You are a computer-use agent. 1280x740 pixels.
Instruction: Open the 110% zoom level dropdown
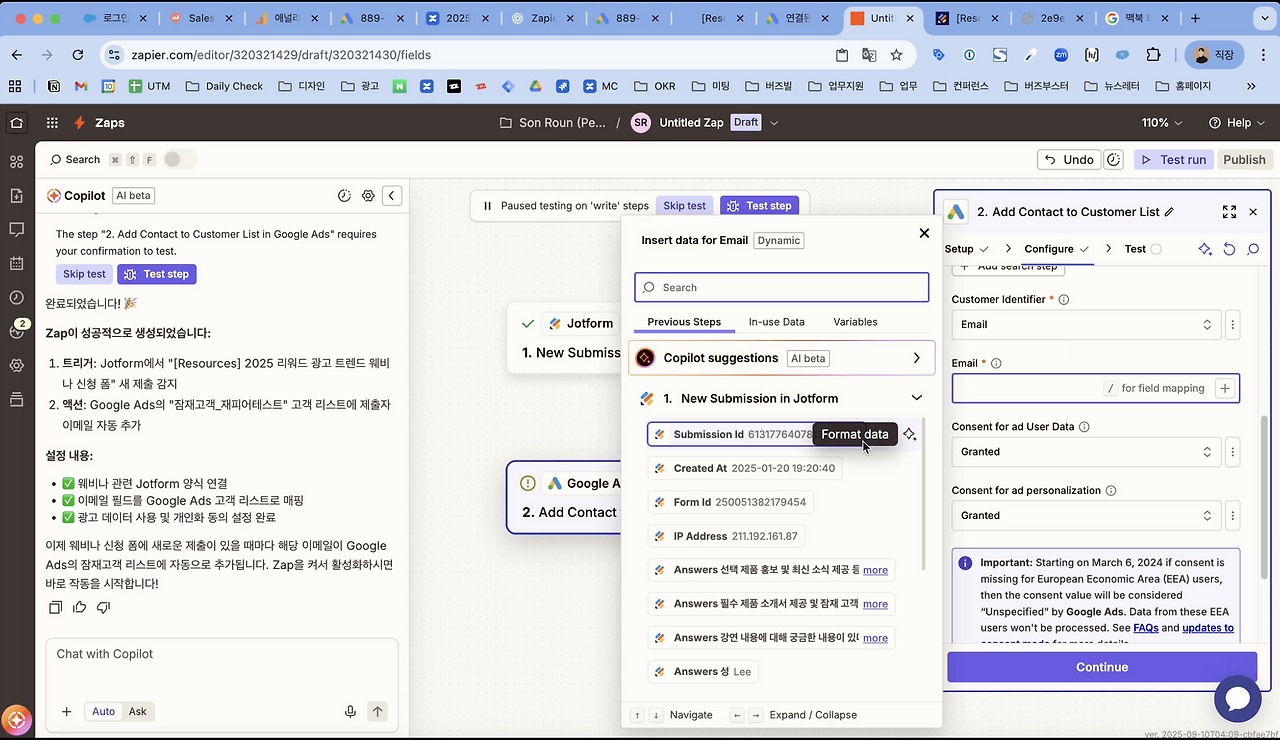pyautogui.click(x=1162, y=123)
